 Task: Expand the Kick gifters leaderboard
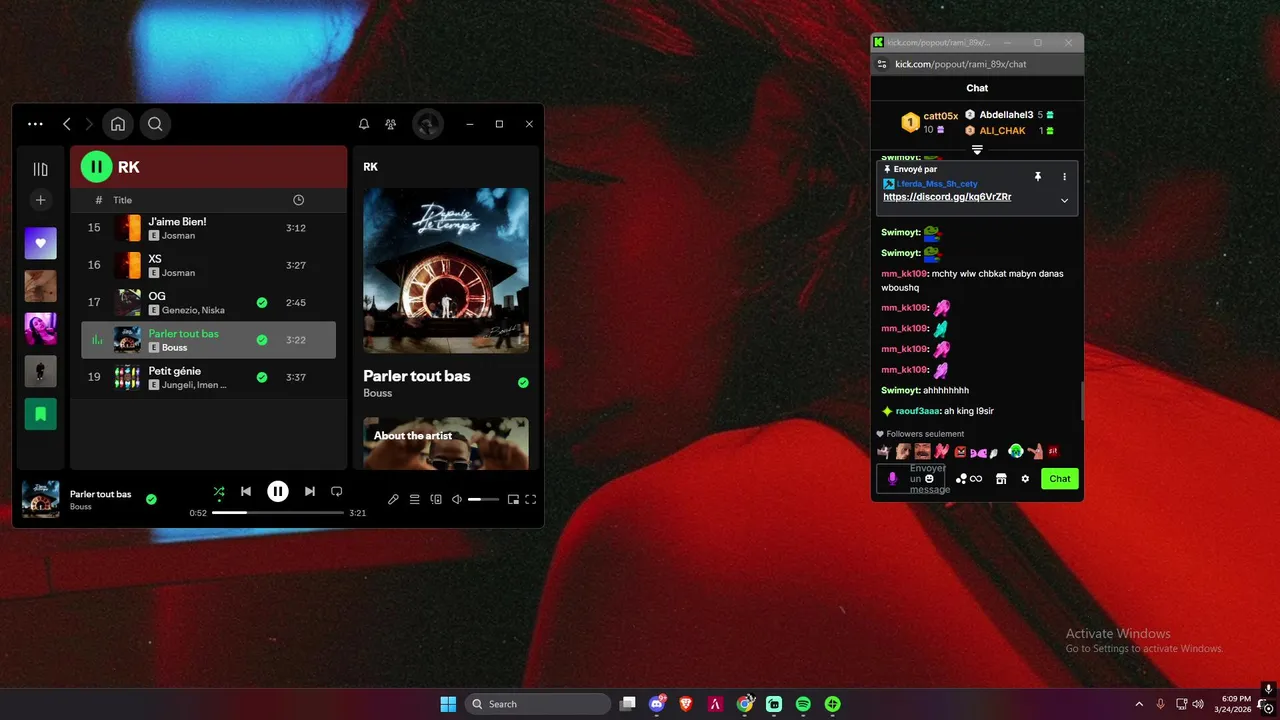click(977, 150)
